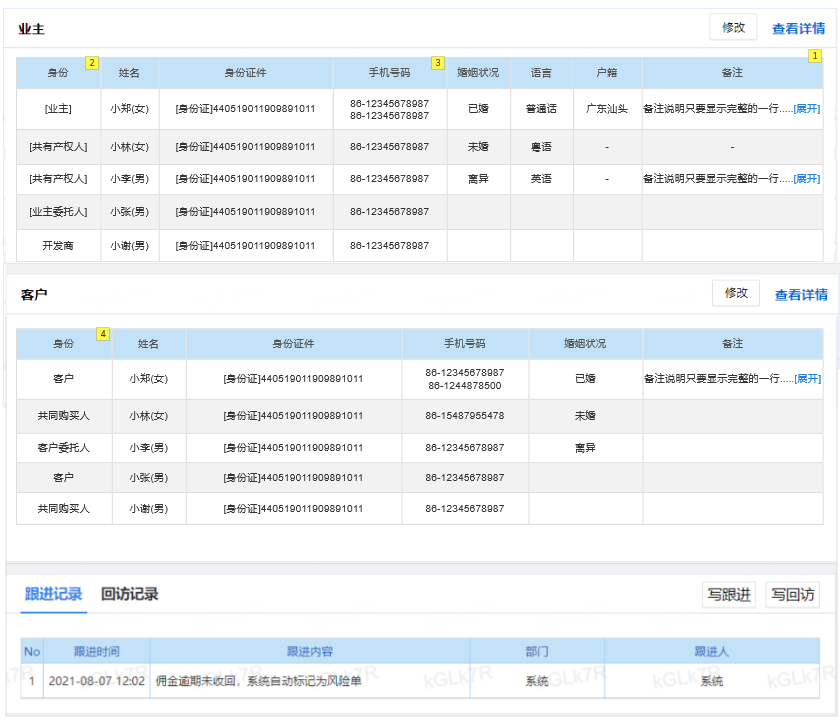Click 离异 in 业主 table

point(478,179)
